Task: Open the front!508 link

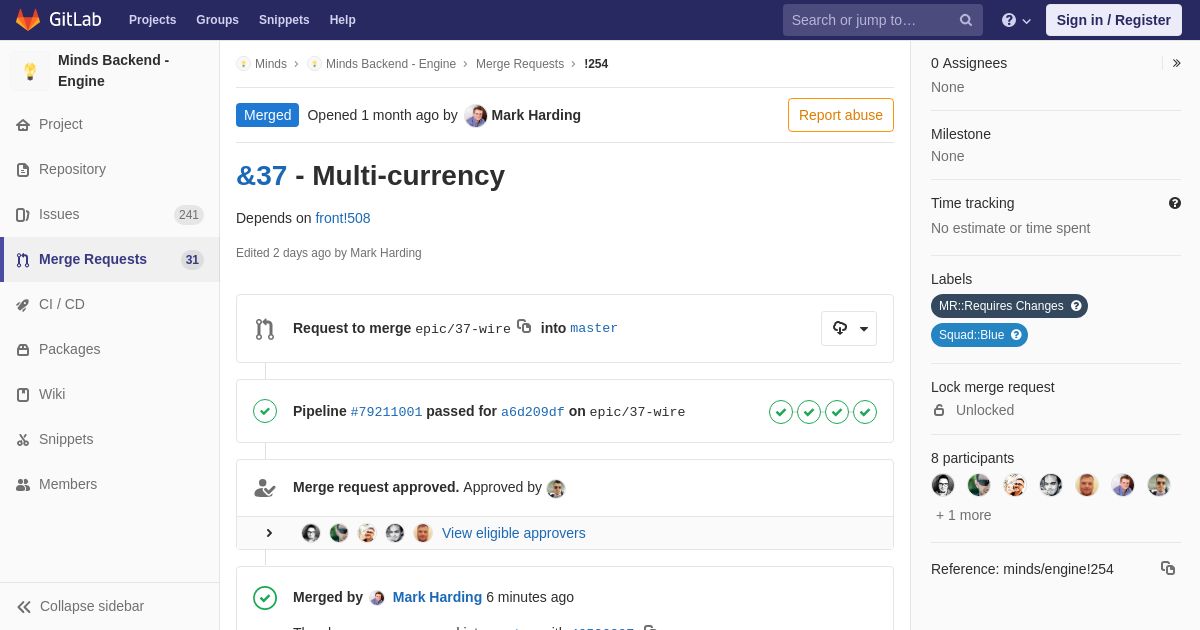Action: (343, 218)
